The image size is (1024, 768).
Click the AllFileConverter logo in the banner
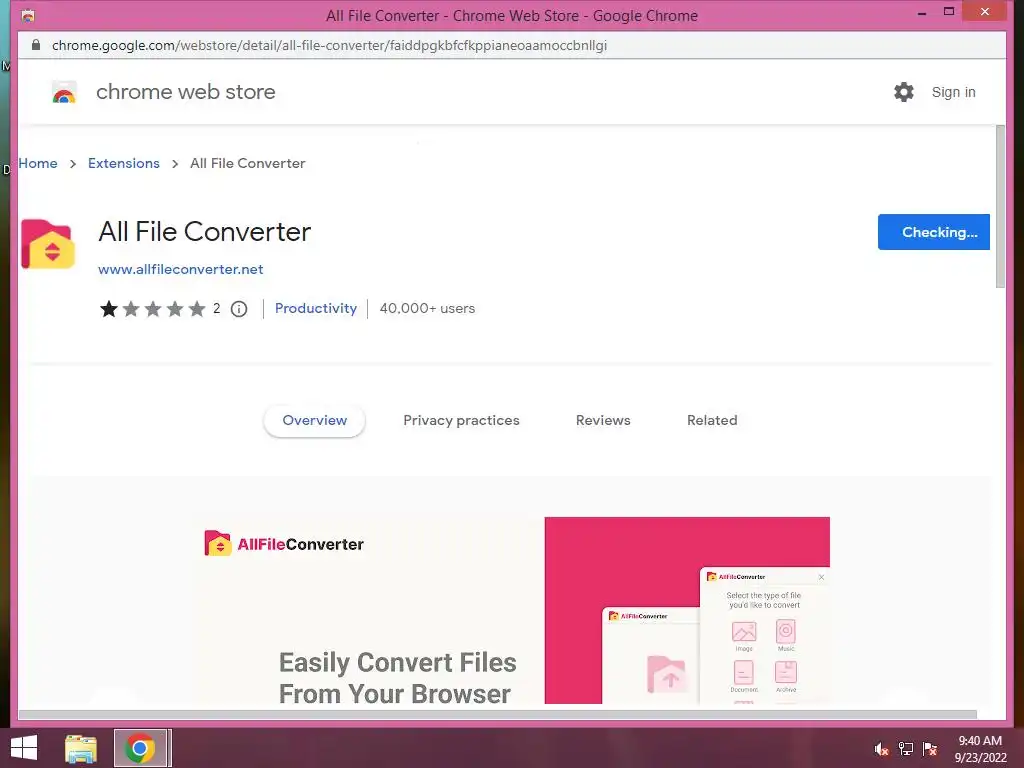[x=284, y=543]
